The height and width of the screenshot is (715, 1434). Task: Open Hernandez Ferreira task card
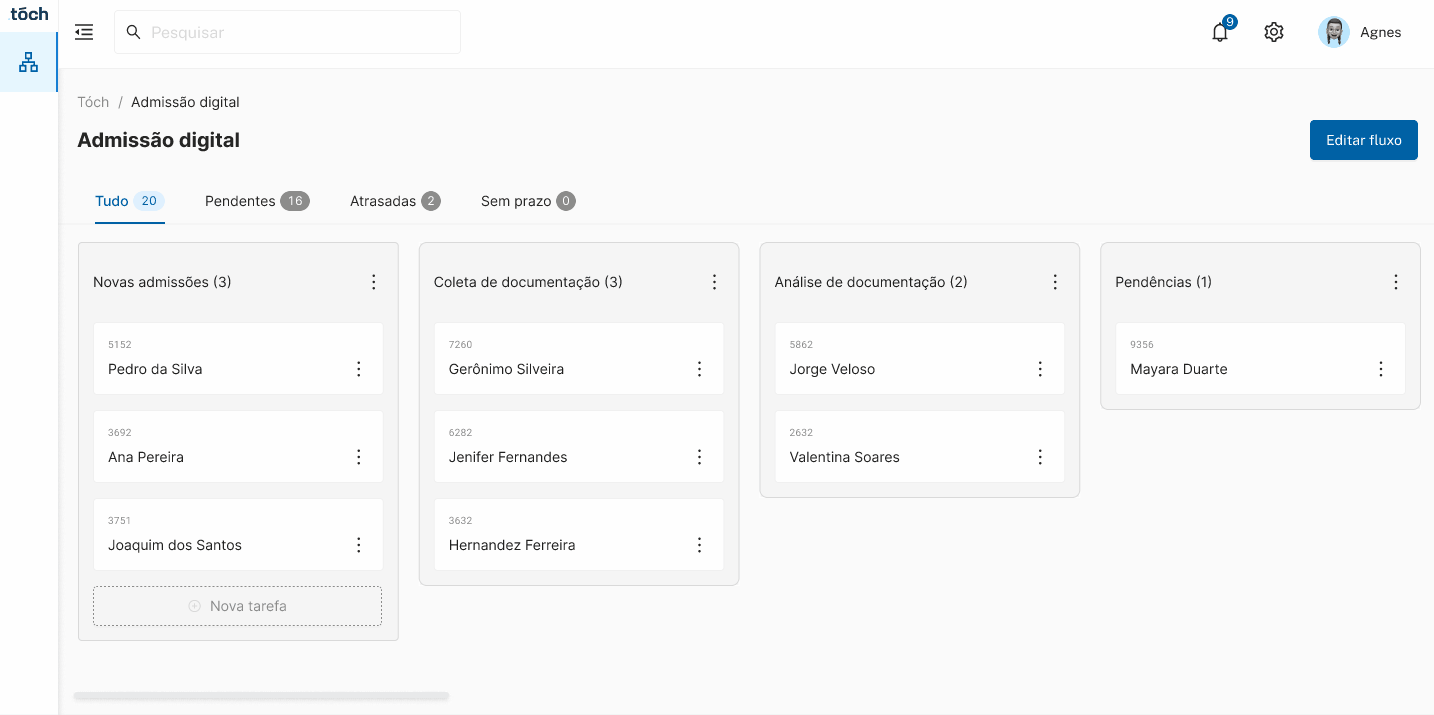pyautogui.click(x=579, y=534)
